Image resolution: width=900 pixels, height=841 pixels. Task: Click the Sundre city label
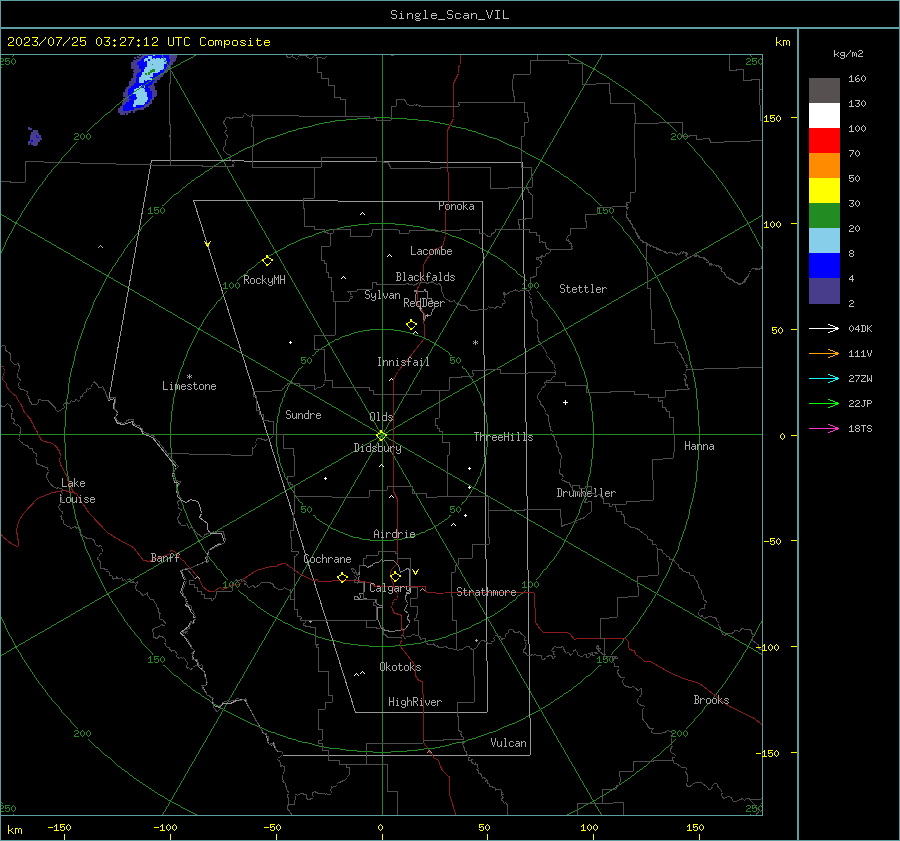(x=303, y=415)
